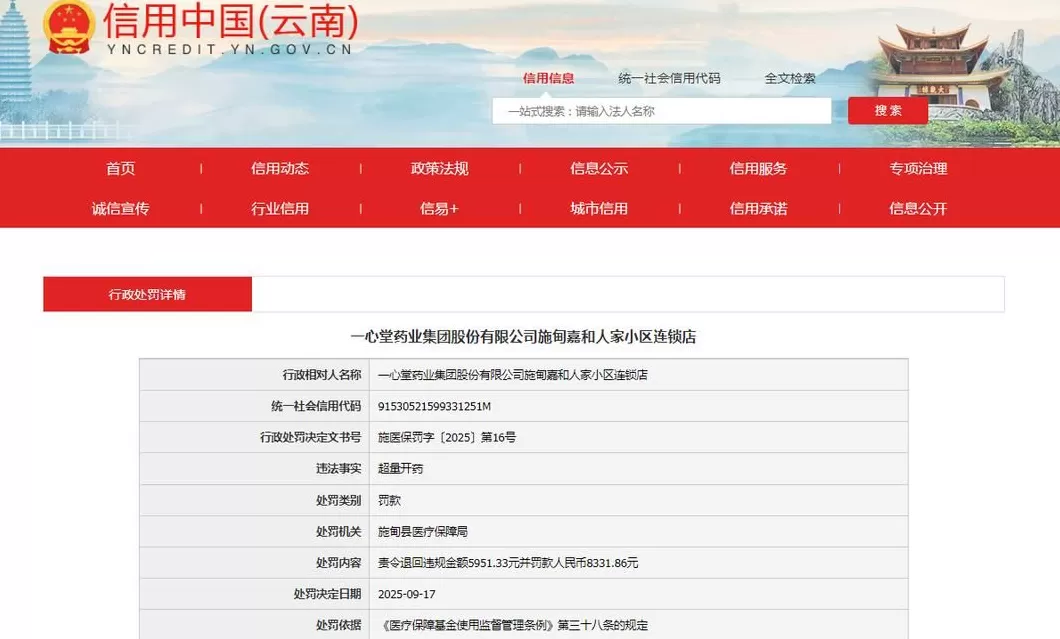Go to the 诚信宣传 section
This screenshot has height=639, width=1060.
point(120,209)
